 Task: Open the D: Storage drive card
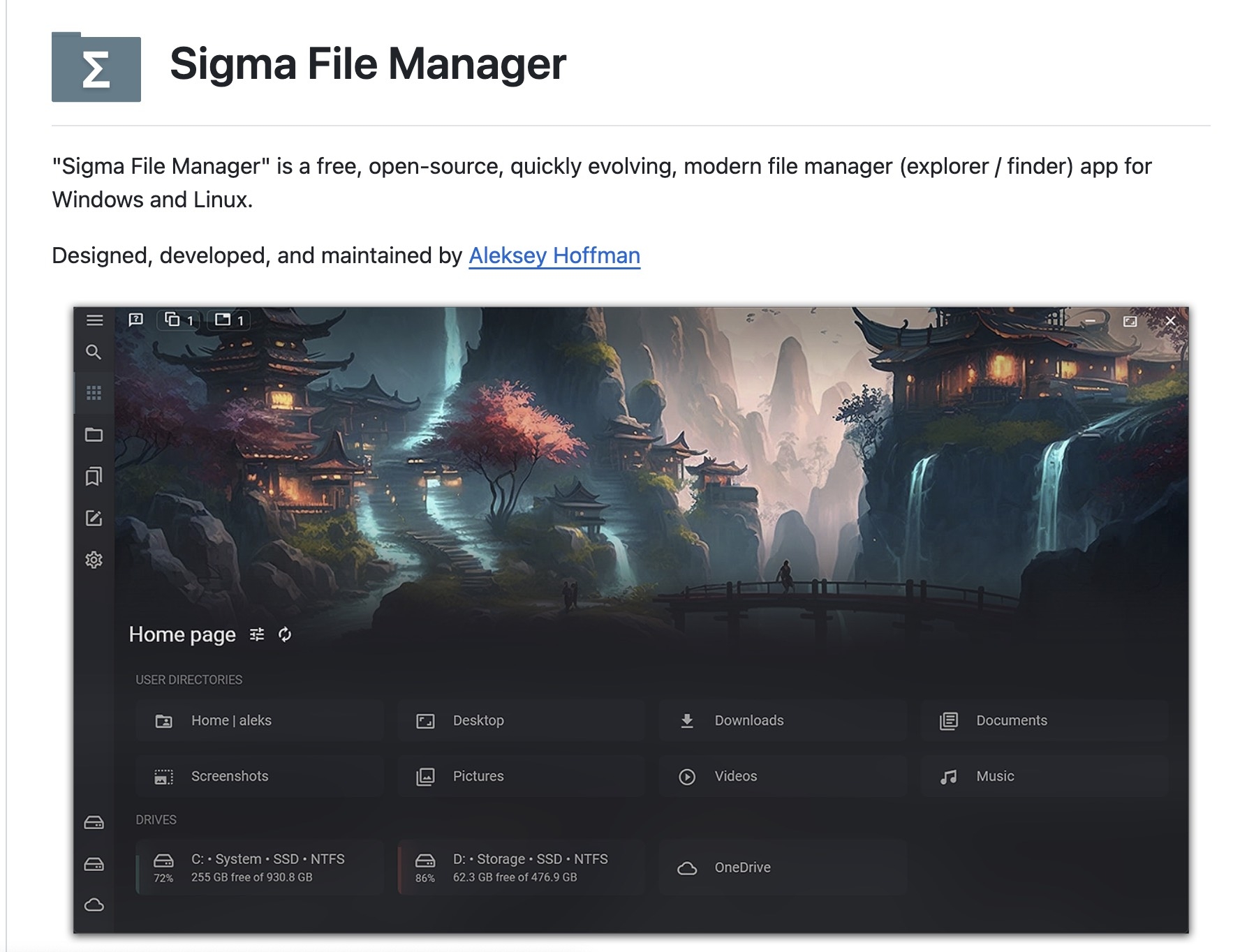click(521, 868)
